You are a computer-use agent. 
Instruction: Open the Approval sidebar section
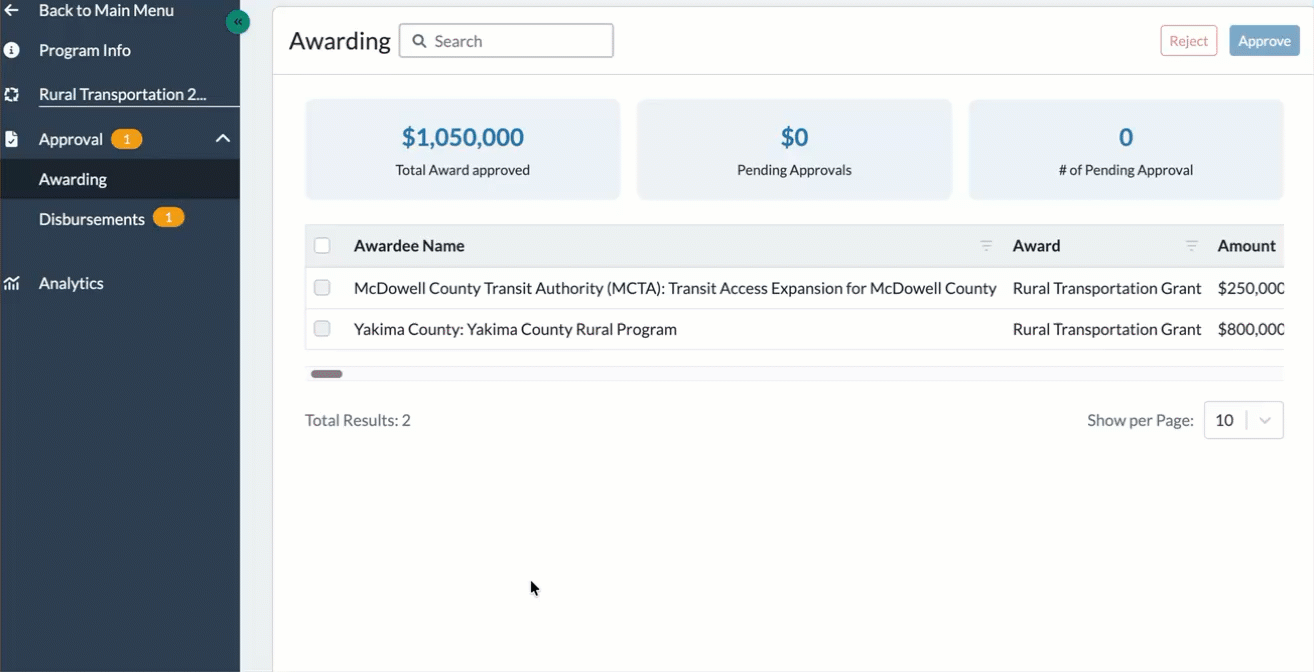coord(71,139)
